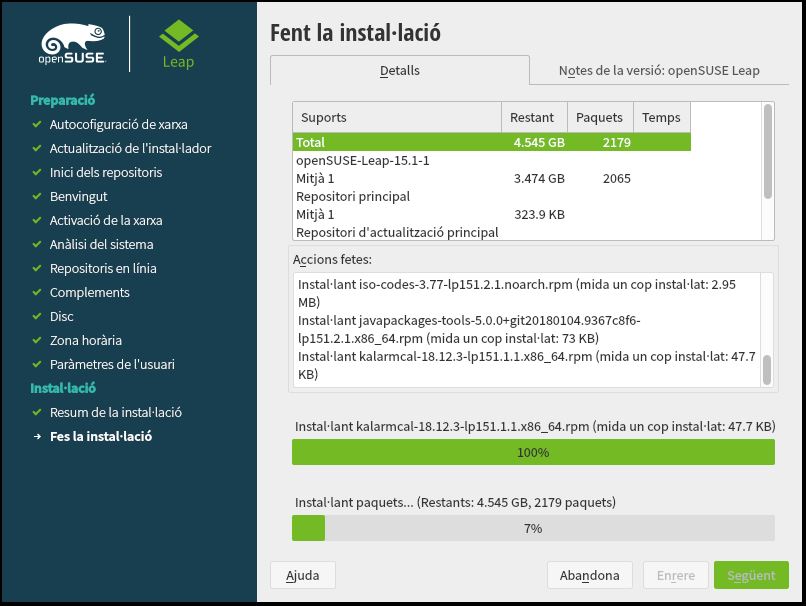
Task: Click the Abandona button
Action: pyautogui.click(x=589, y=576)
